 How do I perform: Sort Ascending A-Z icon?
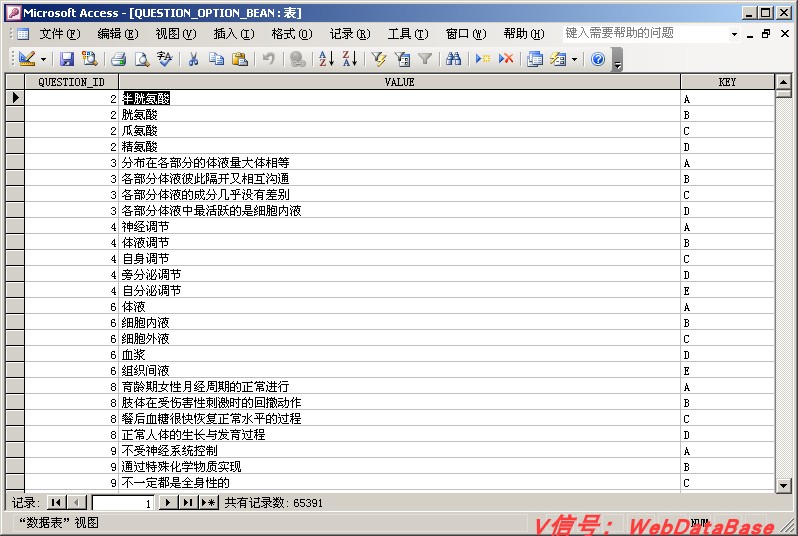[326, 59]
